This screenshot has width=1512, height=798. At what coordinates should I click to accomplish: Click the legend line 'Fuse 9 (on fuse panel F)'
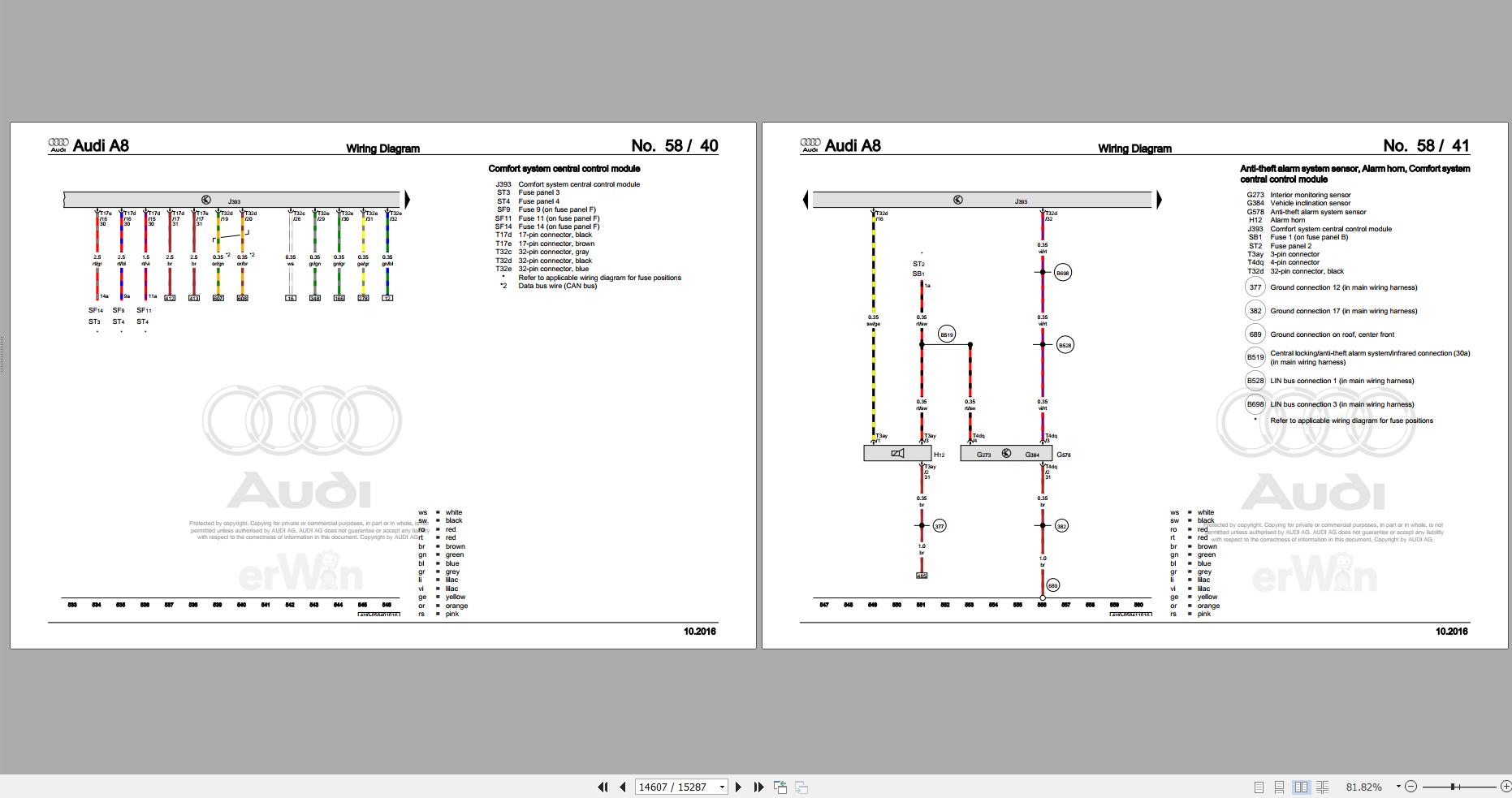557,209
